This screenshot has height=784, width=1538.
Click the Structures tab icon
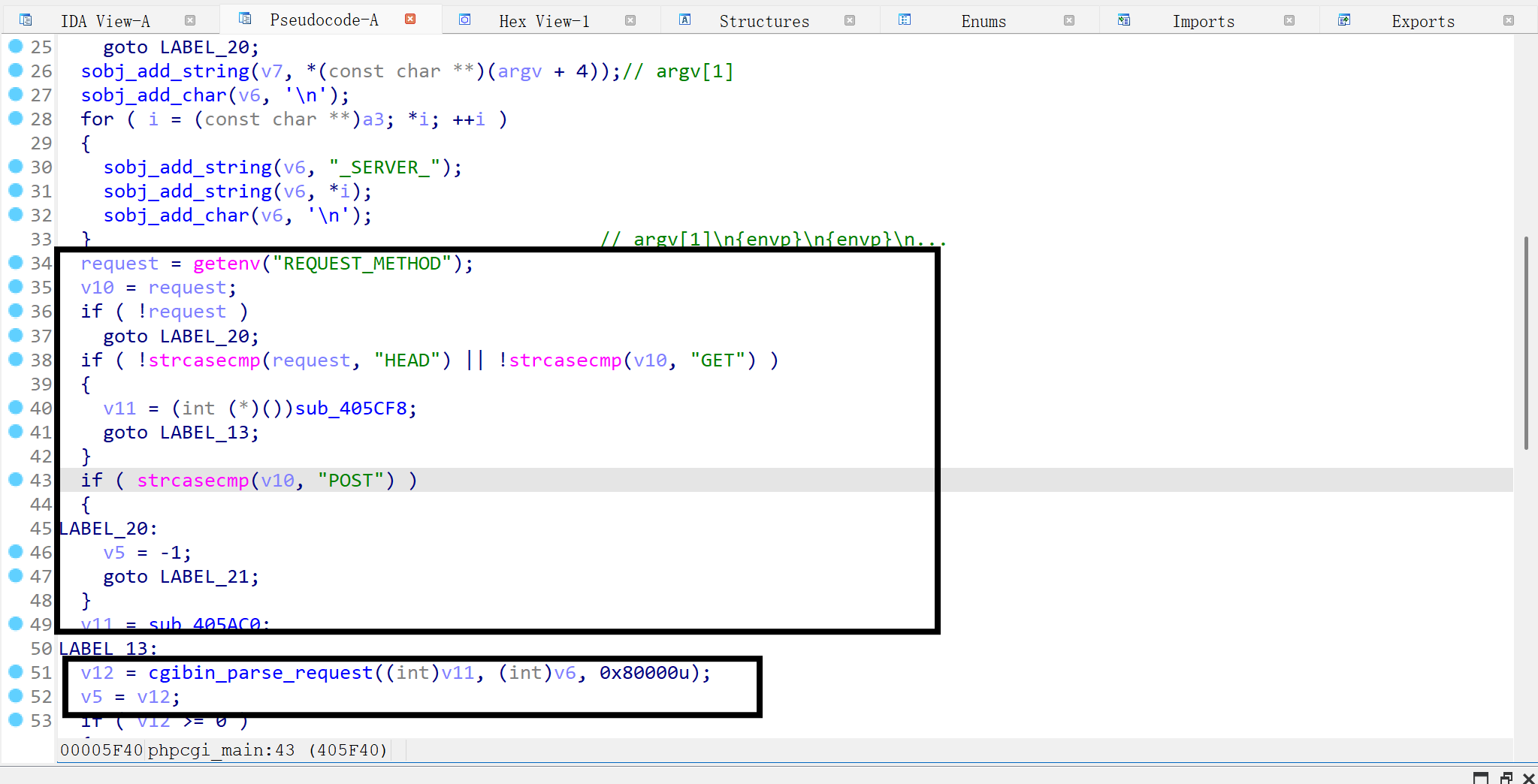click(685, 20)
